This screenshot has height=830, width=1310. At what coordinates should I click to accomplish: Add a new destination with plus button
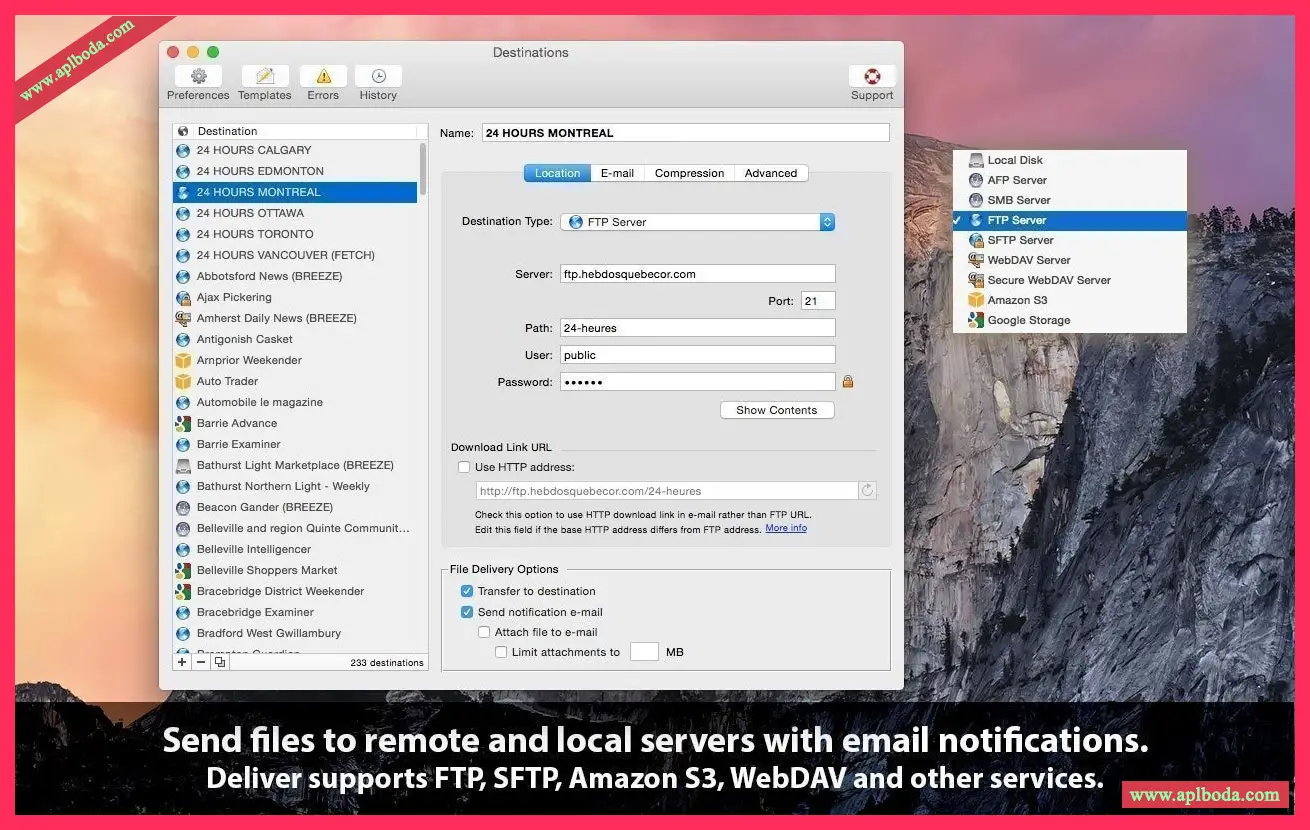(x=182, y=662)
